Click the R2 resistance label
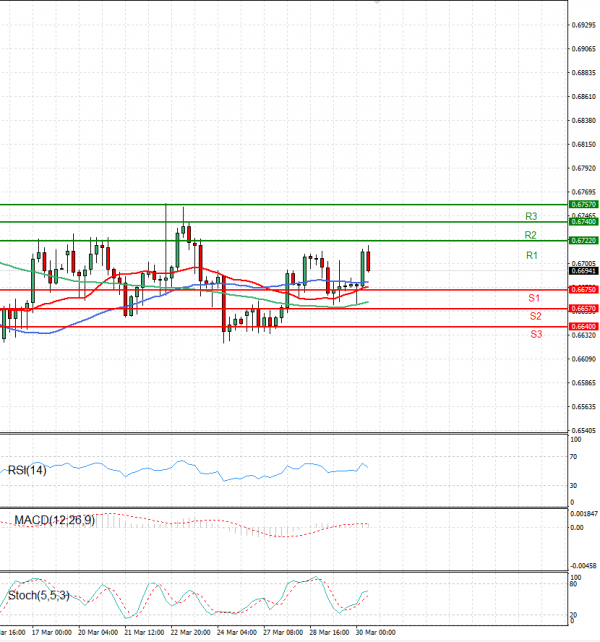The width and height of the screenshot is (600, 642). pos(532,235)
